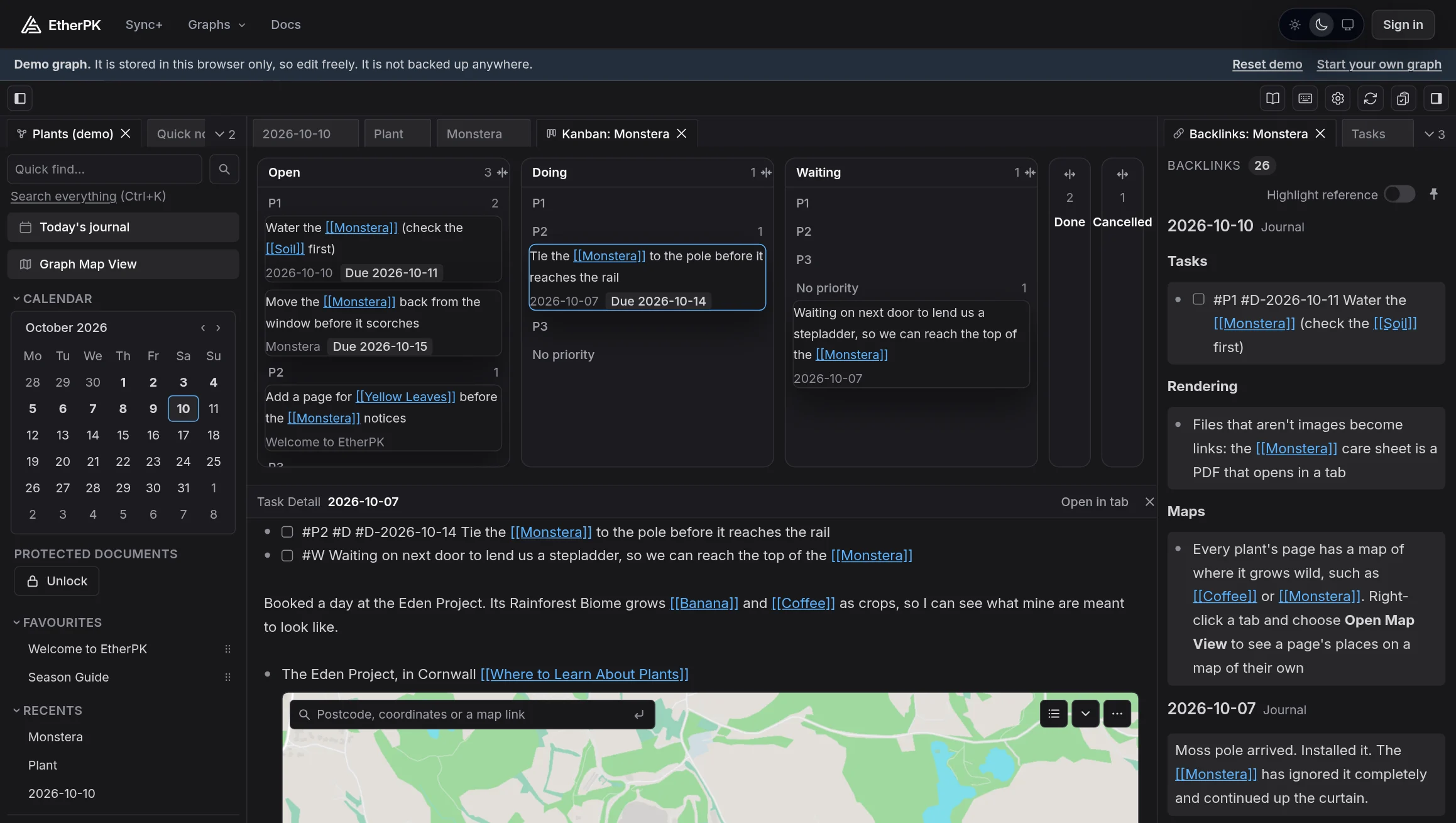Collapse the CALENDAR section
Image resolution: width=1456 pixels, height=823 pixels.
pyautogui.click(x=53, y=299)
